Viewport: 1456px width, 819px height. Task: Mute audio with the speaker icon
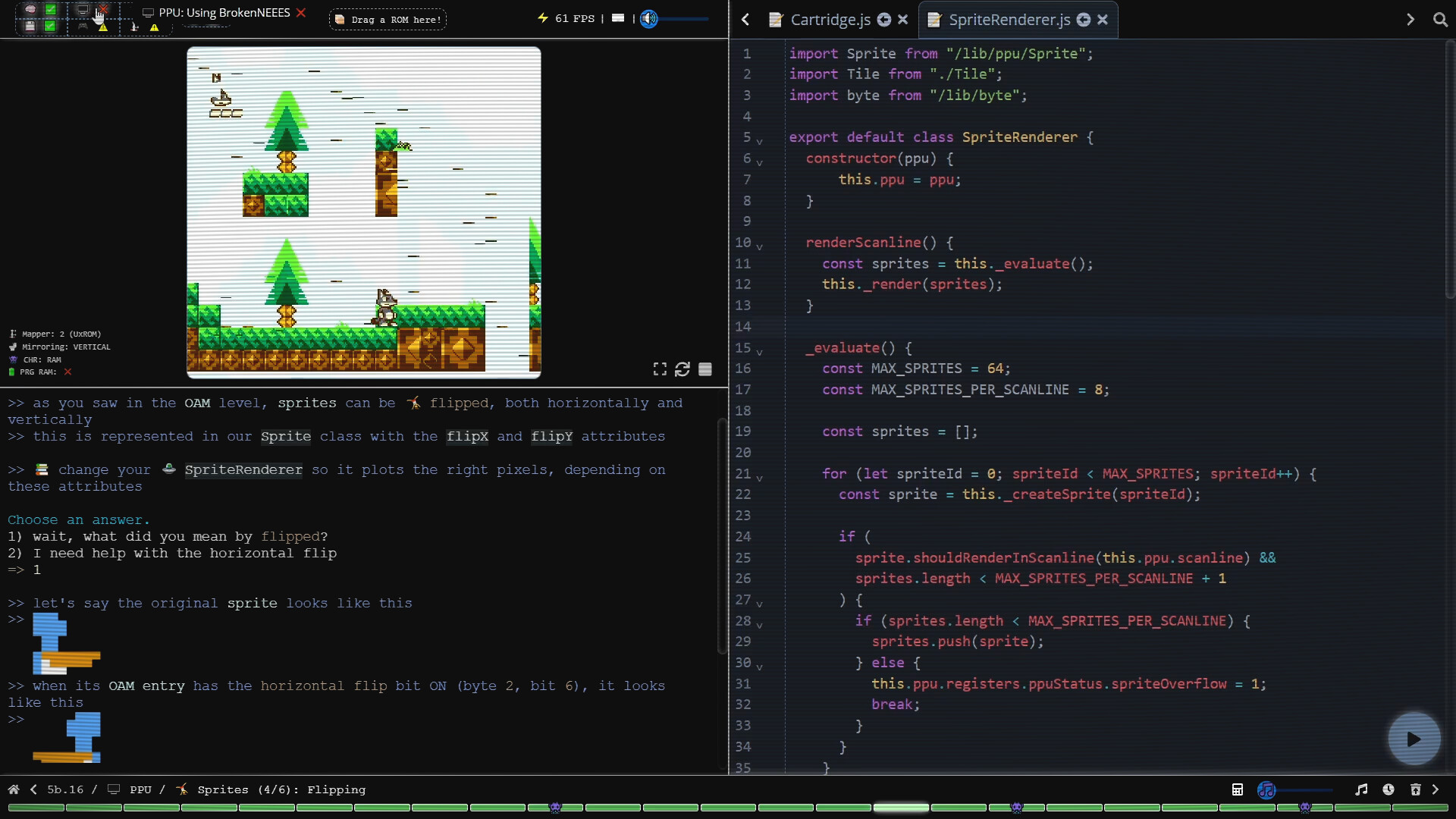click(x=649, y=19)
